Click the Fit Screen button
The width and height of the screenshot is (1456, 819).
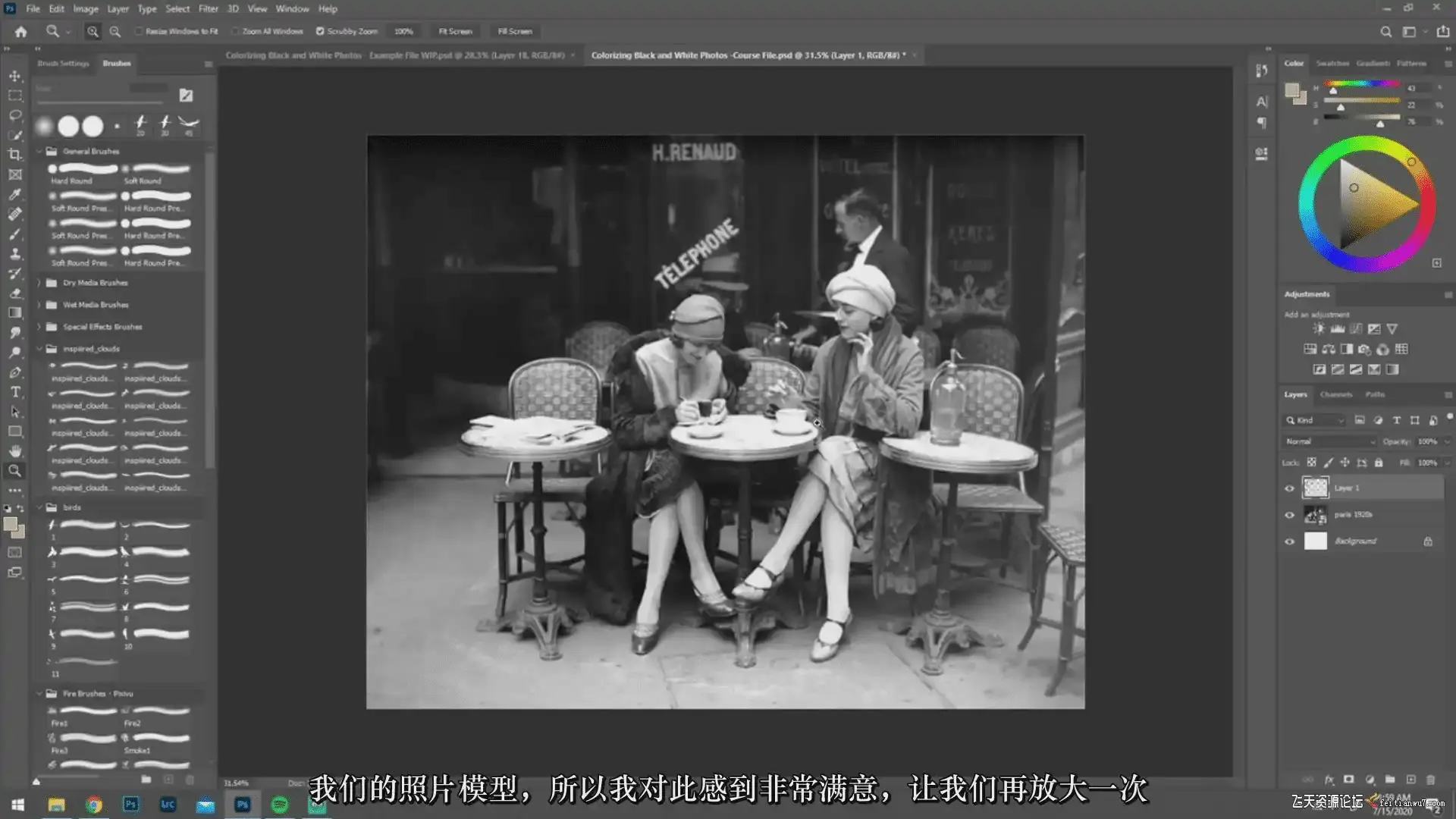[455, 32]
